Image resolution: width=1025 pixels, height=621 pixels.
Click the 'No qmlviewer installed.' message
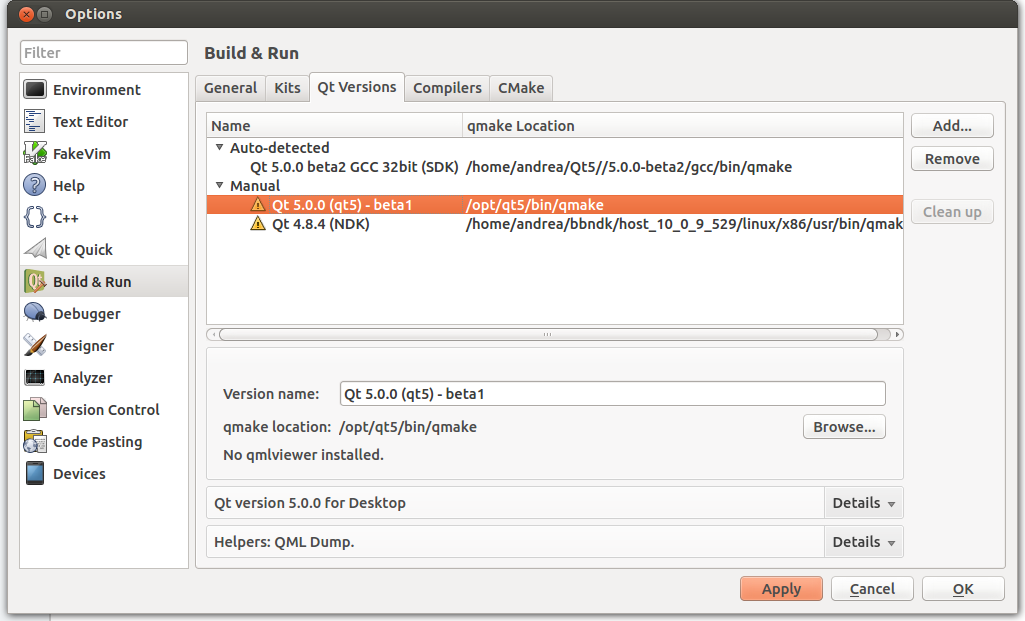pyautogui.click(x=303, y=454)
